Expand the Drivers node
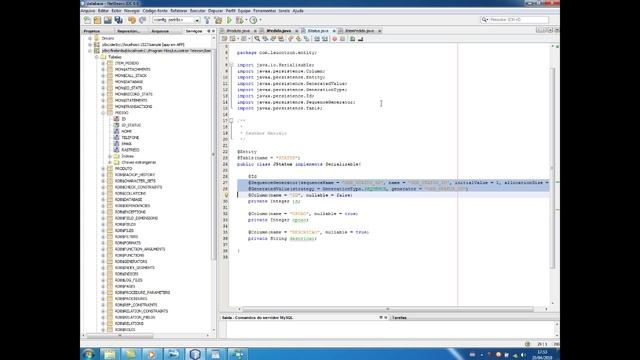This screenshot has width=640, height=360. click(x=90, y=38)
